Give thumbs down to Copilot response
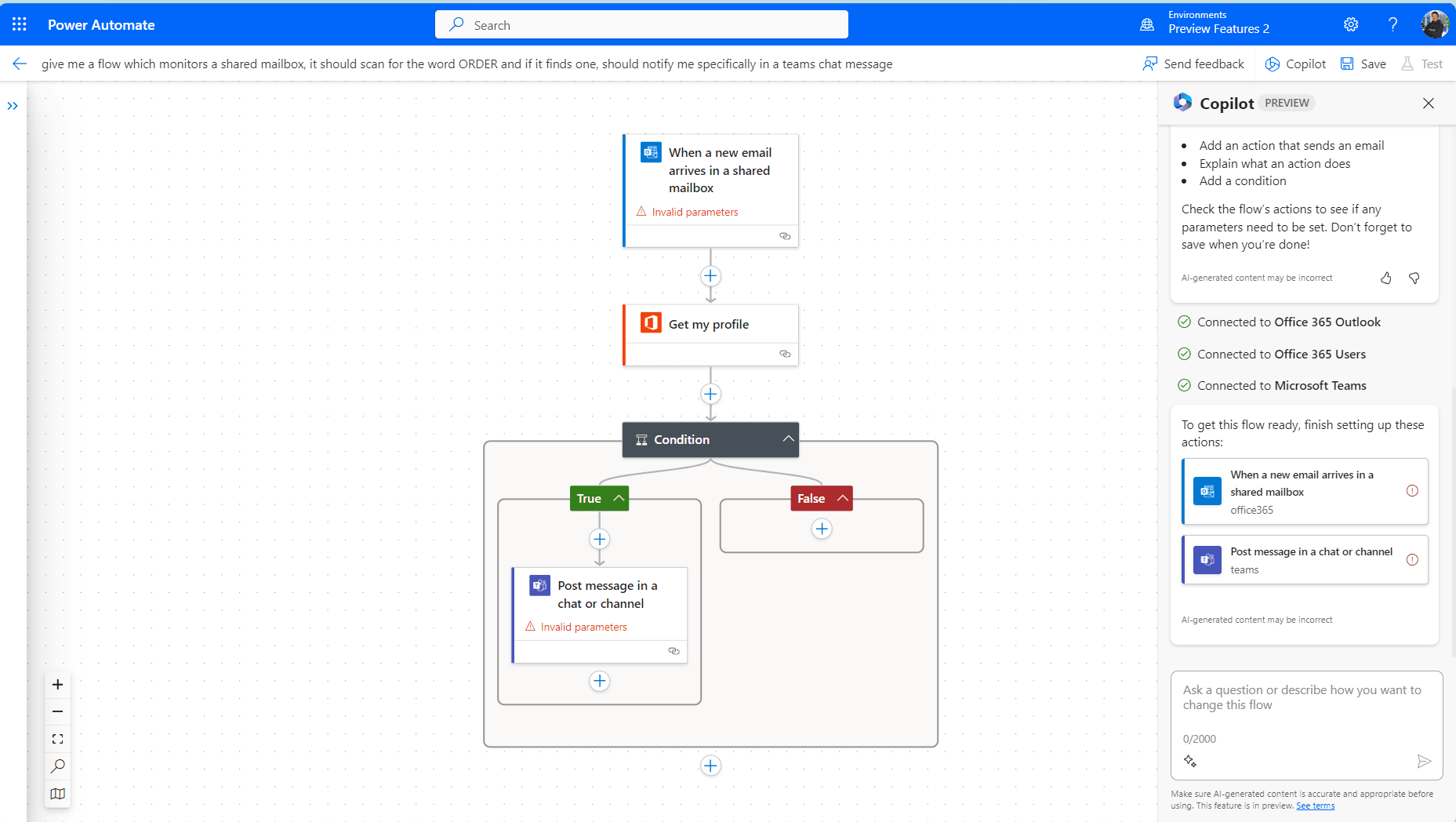1456x822 pixels. (1414, 278)
